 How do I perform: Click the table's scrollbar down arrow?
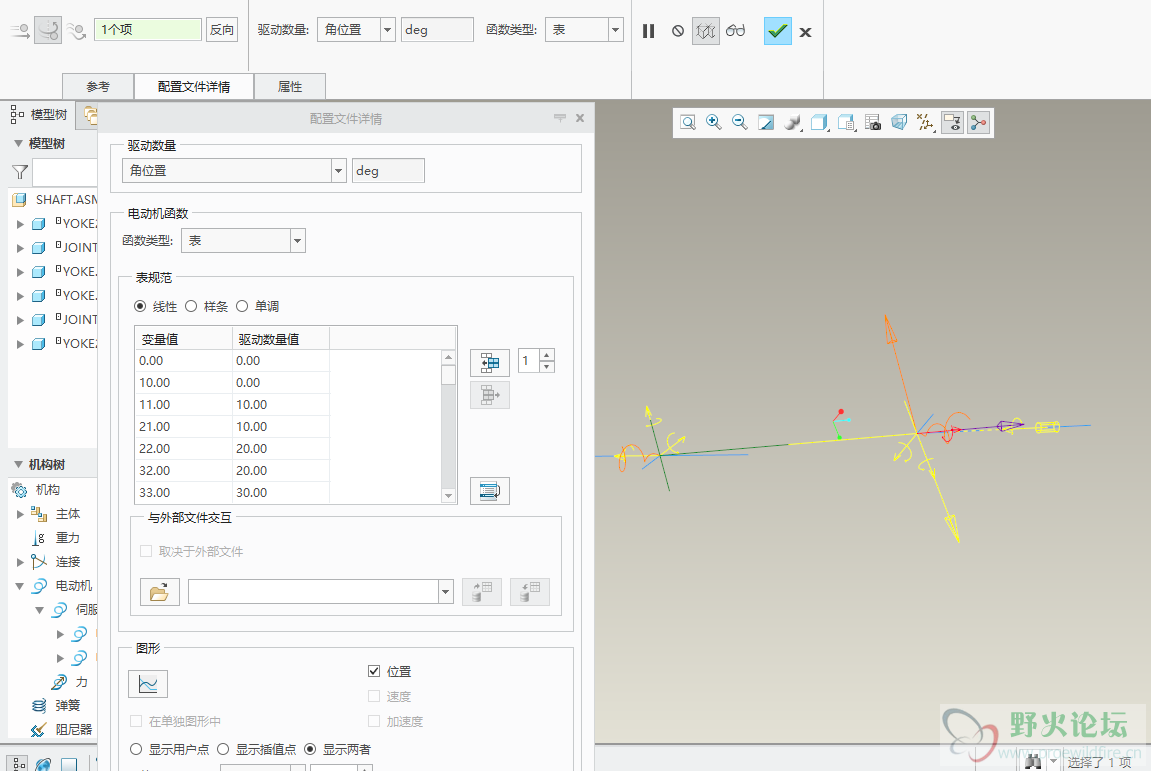pos(449,496)
